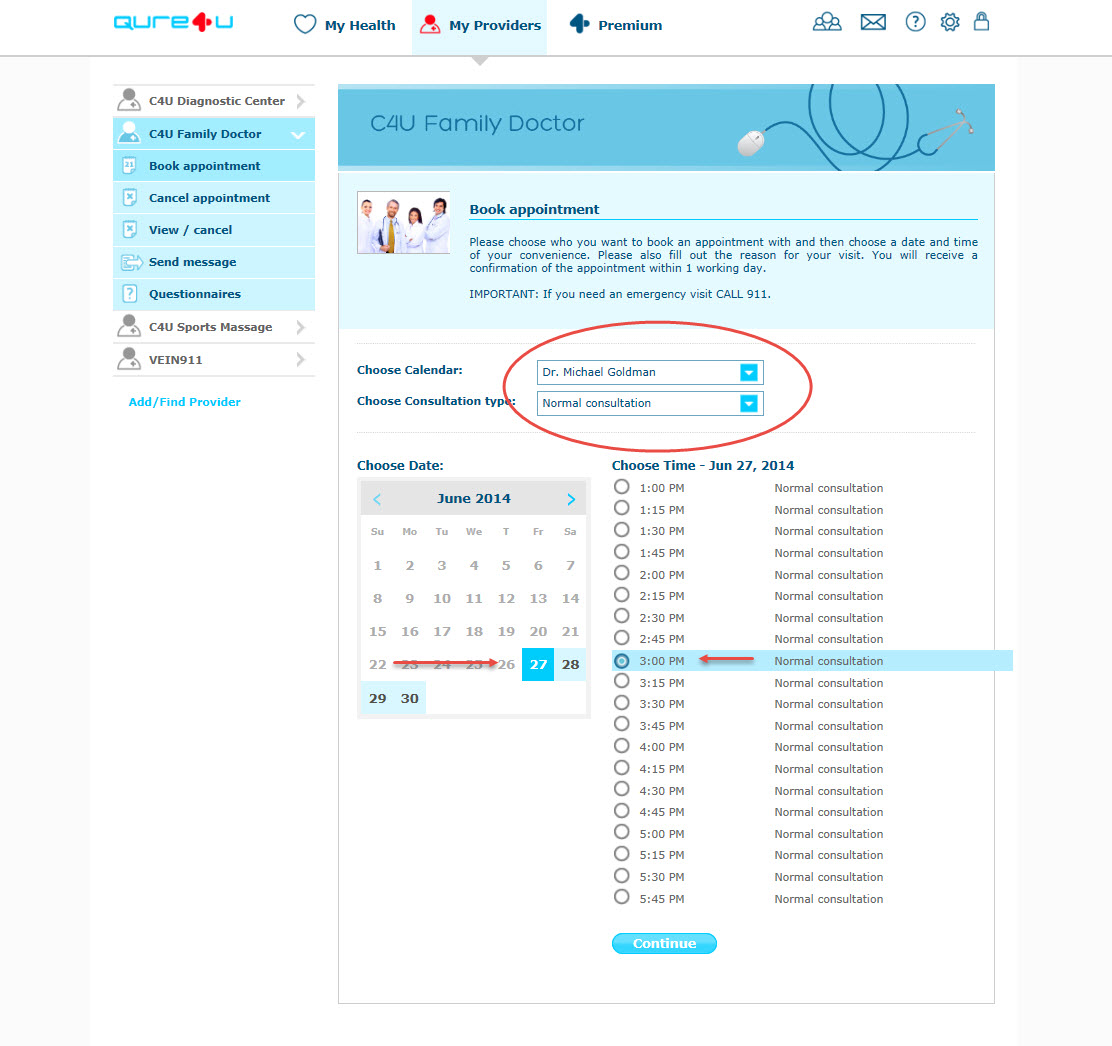Select the 5:30 PM time slot
Viewport: 1112px width, 1046px height.
622,876
